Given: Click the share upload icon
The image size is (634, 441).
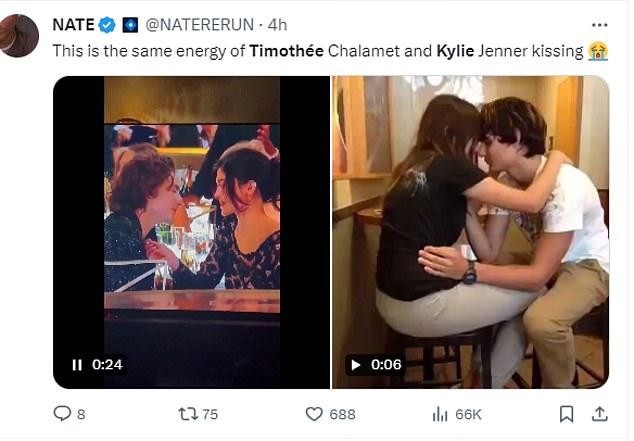Looking at the screenshot, I should (x=600, y=413).
